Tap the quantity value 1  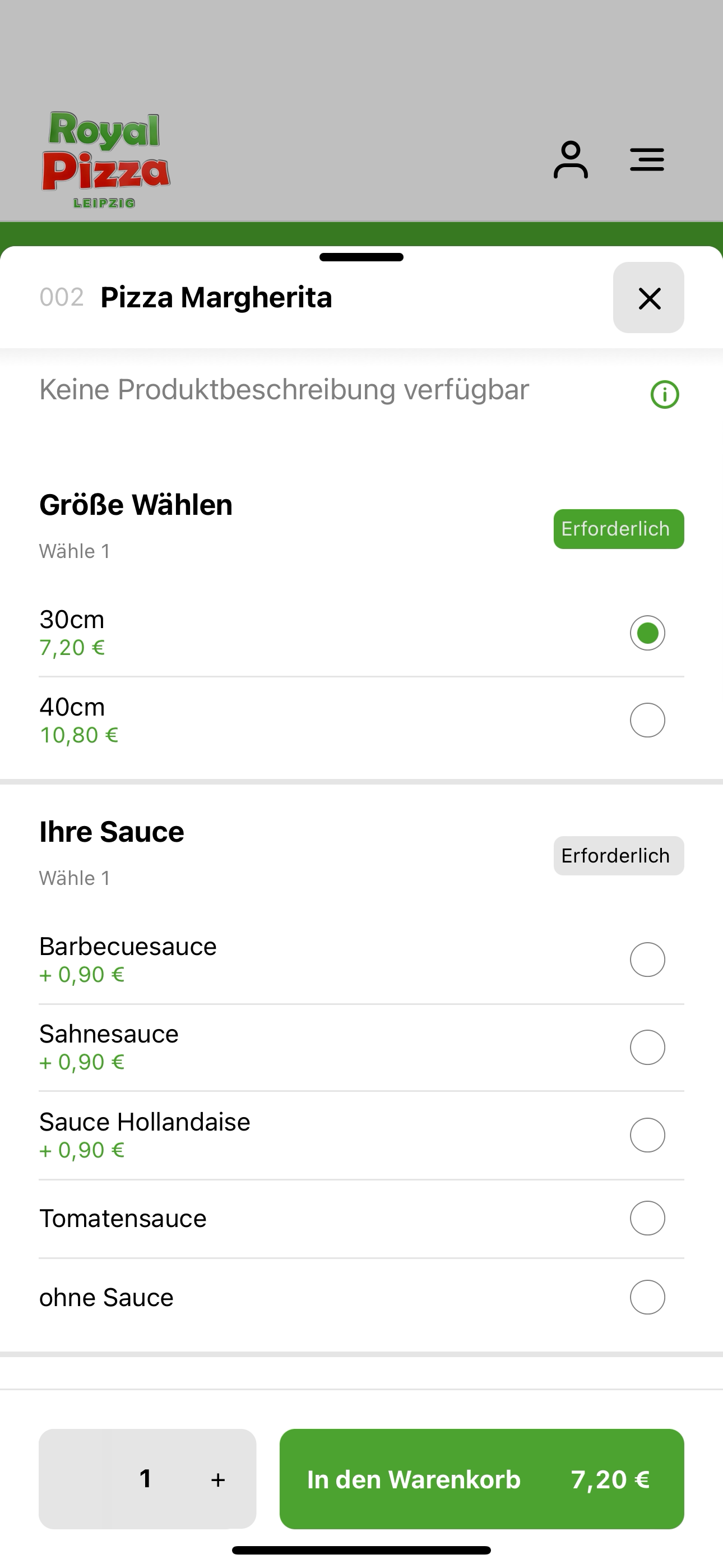click(145, 1479)
